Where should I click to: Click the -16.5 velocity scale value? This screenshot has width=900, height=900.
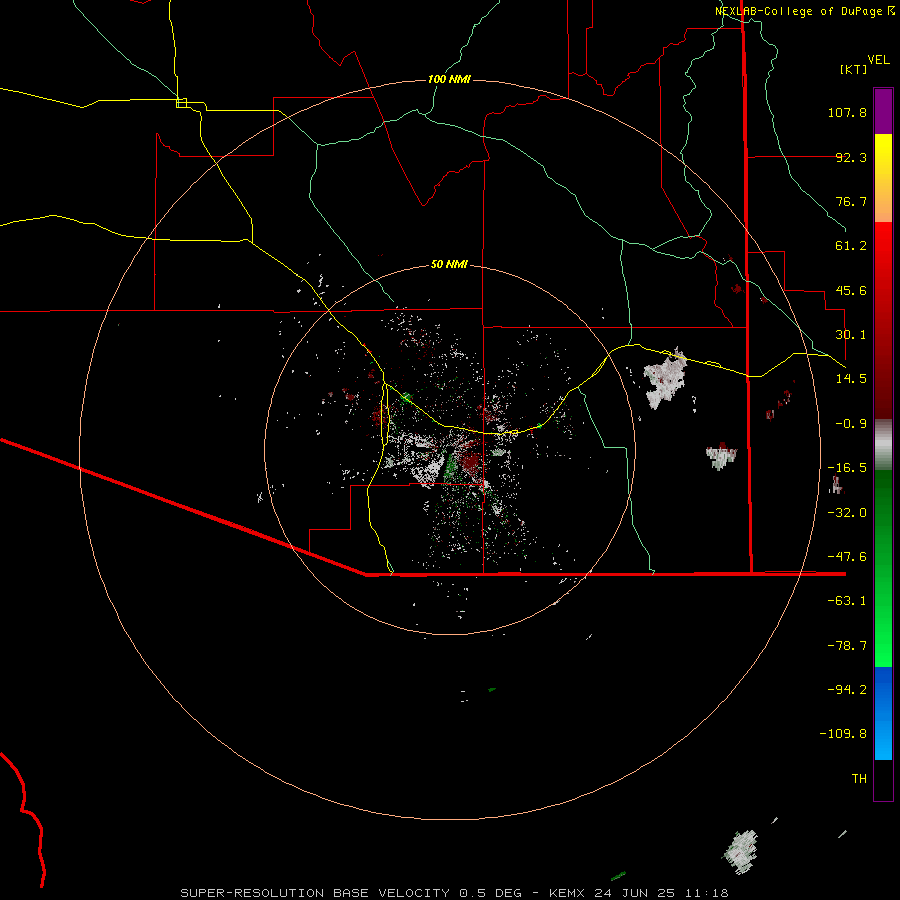point(847,468)
